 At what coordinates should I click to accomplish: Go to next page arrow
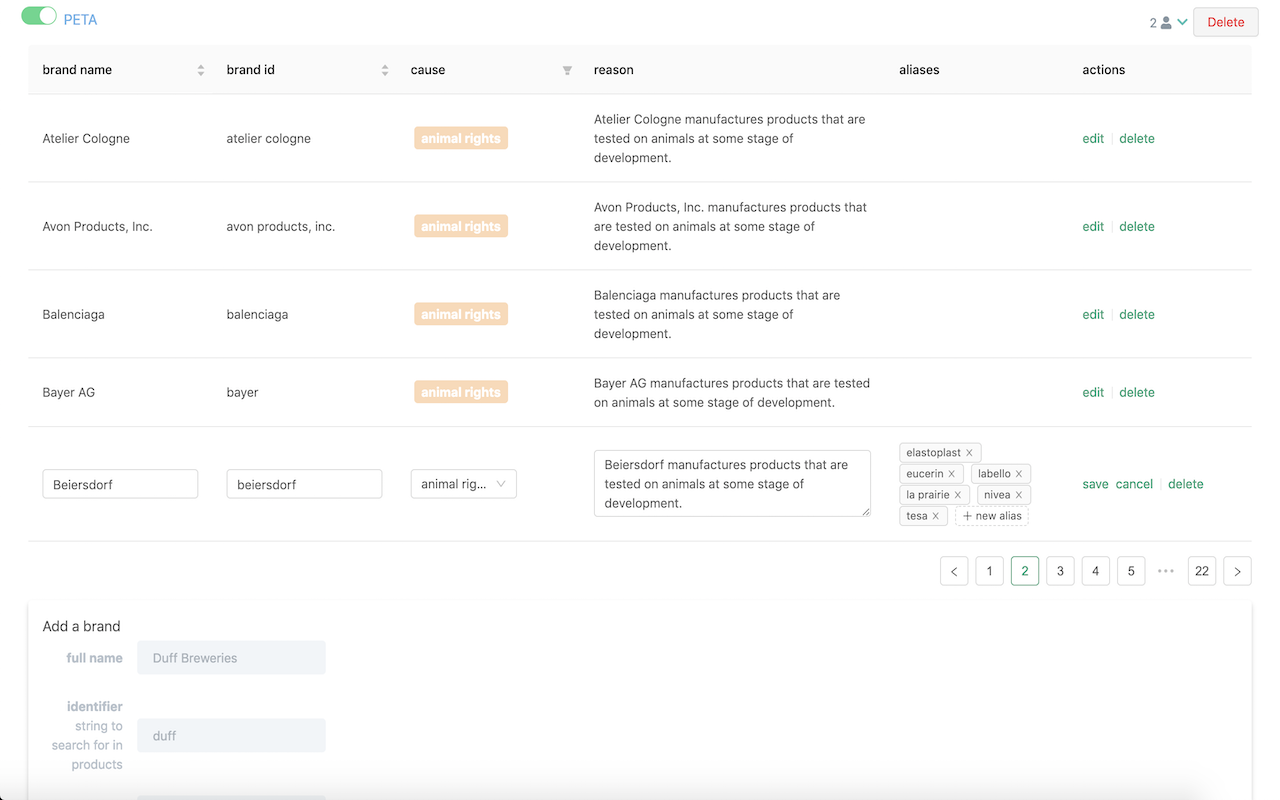click(1237, 571)
